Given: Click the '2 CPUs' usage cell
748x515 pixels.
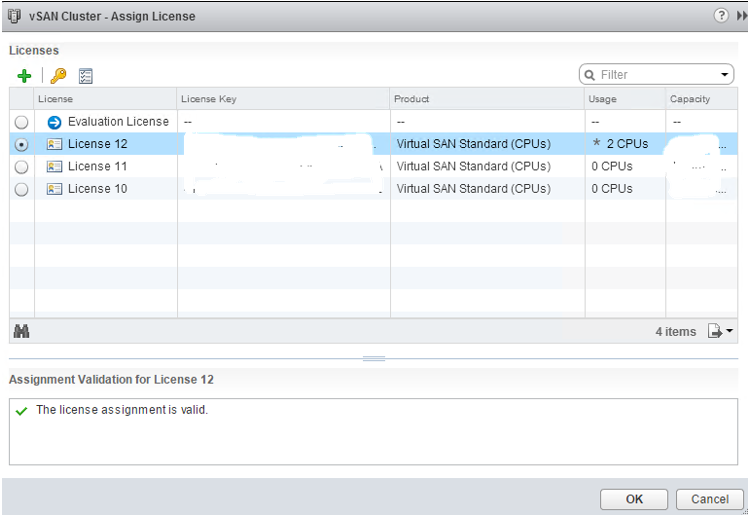Looking at the screenshot, I should pos(627,144).
